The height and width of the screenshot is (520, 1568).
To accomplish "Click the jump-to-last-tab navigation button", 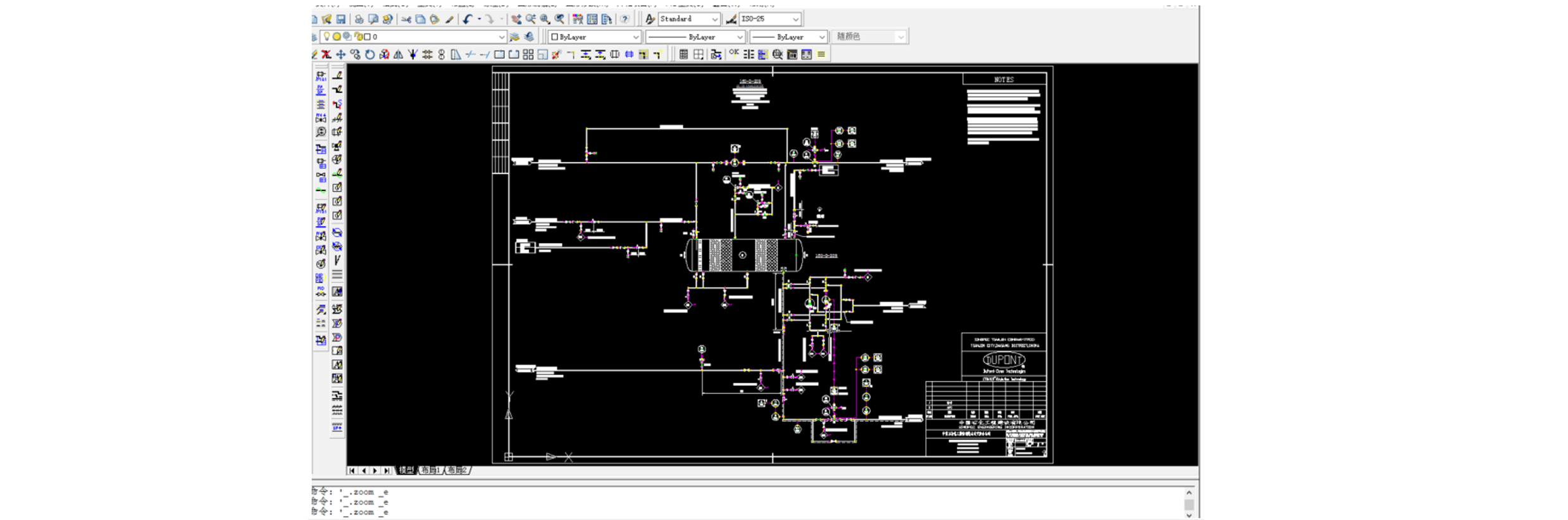I will (387, 471).
